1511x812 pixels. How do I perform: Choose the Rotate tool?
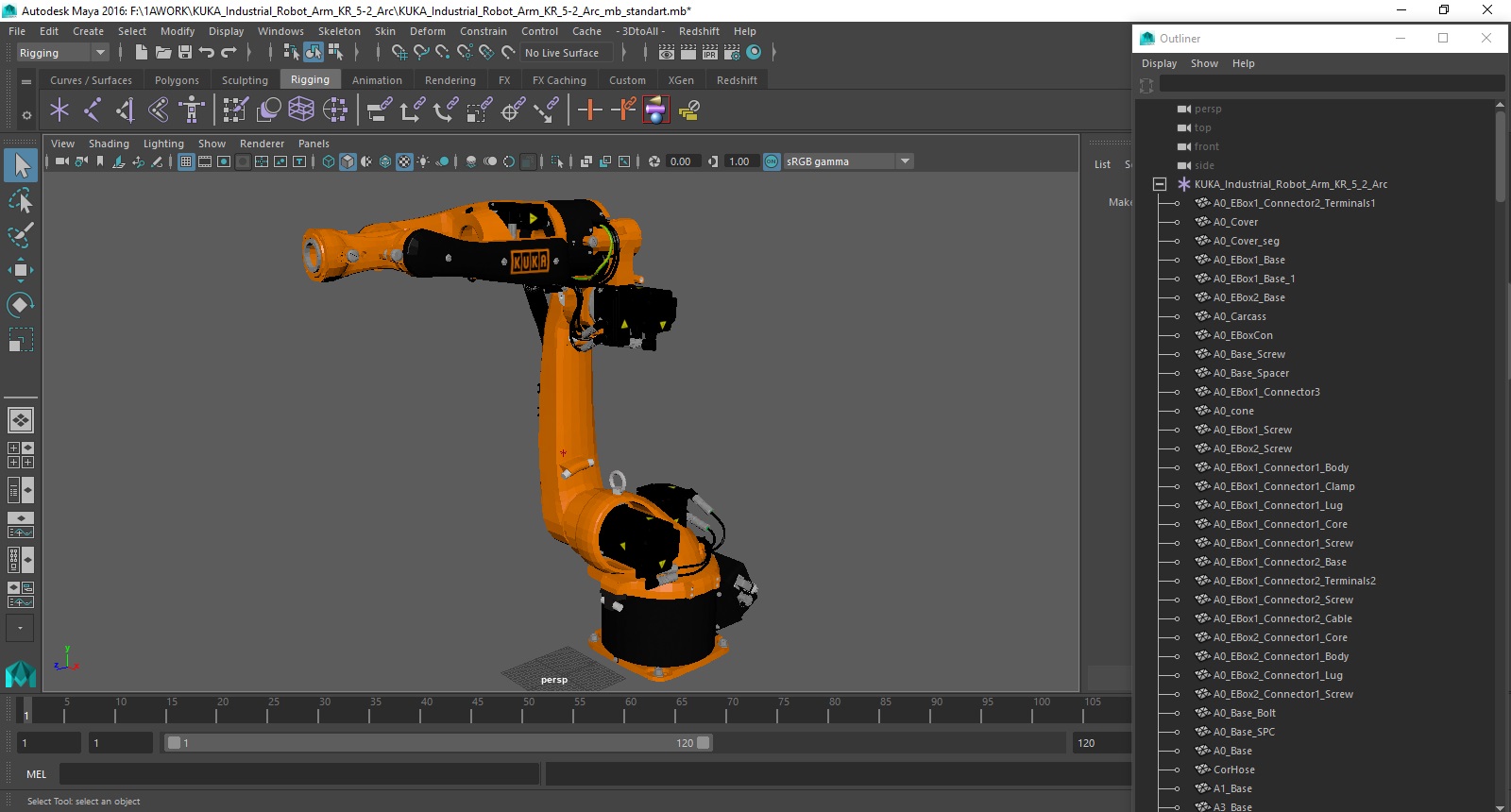pyautogui.click(x=21, y=305)
